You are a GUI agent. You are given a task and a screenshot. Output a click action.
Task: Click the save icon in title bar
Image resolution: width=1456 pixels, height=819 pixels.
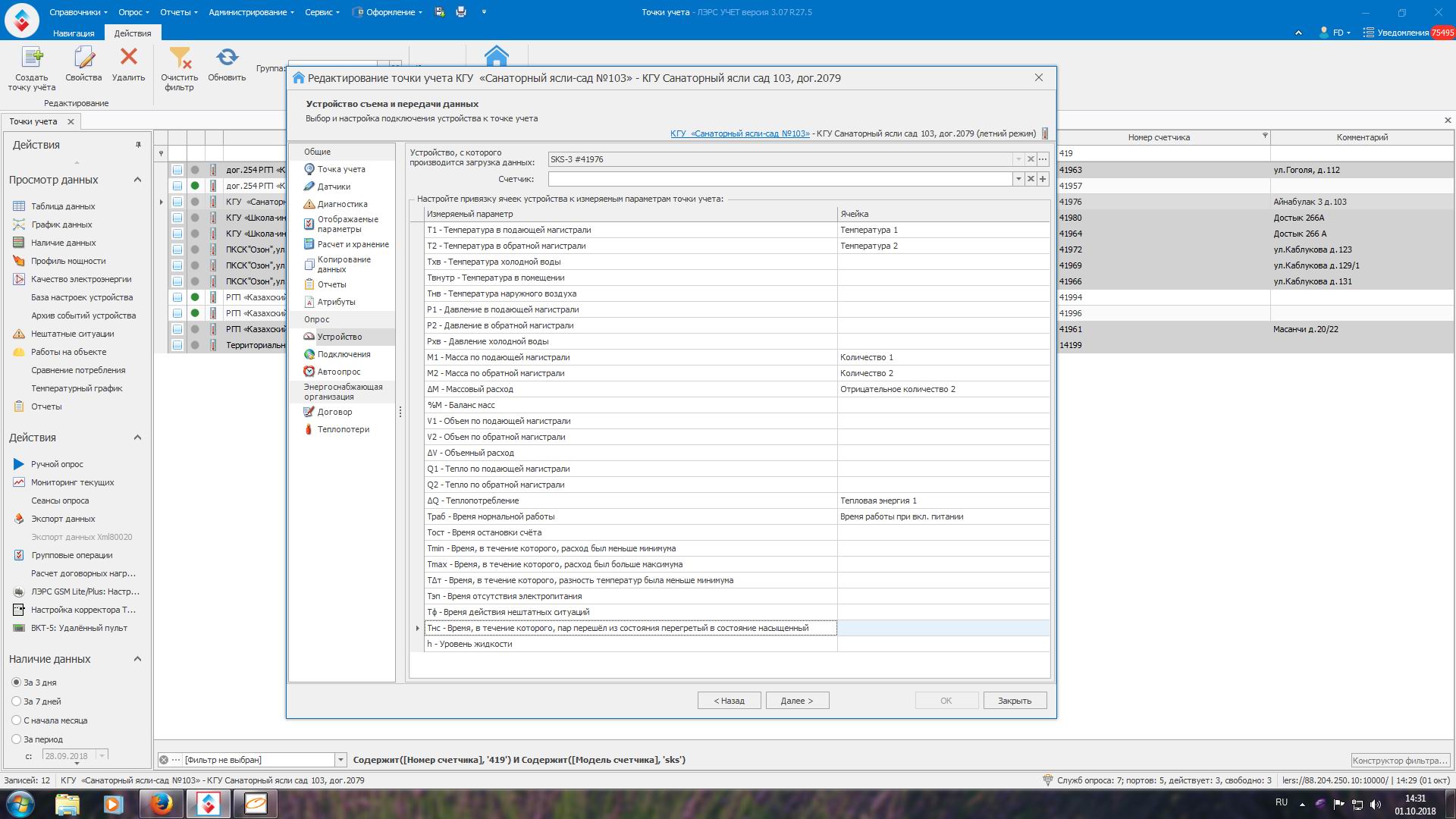coord(440,12)
